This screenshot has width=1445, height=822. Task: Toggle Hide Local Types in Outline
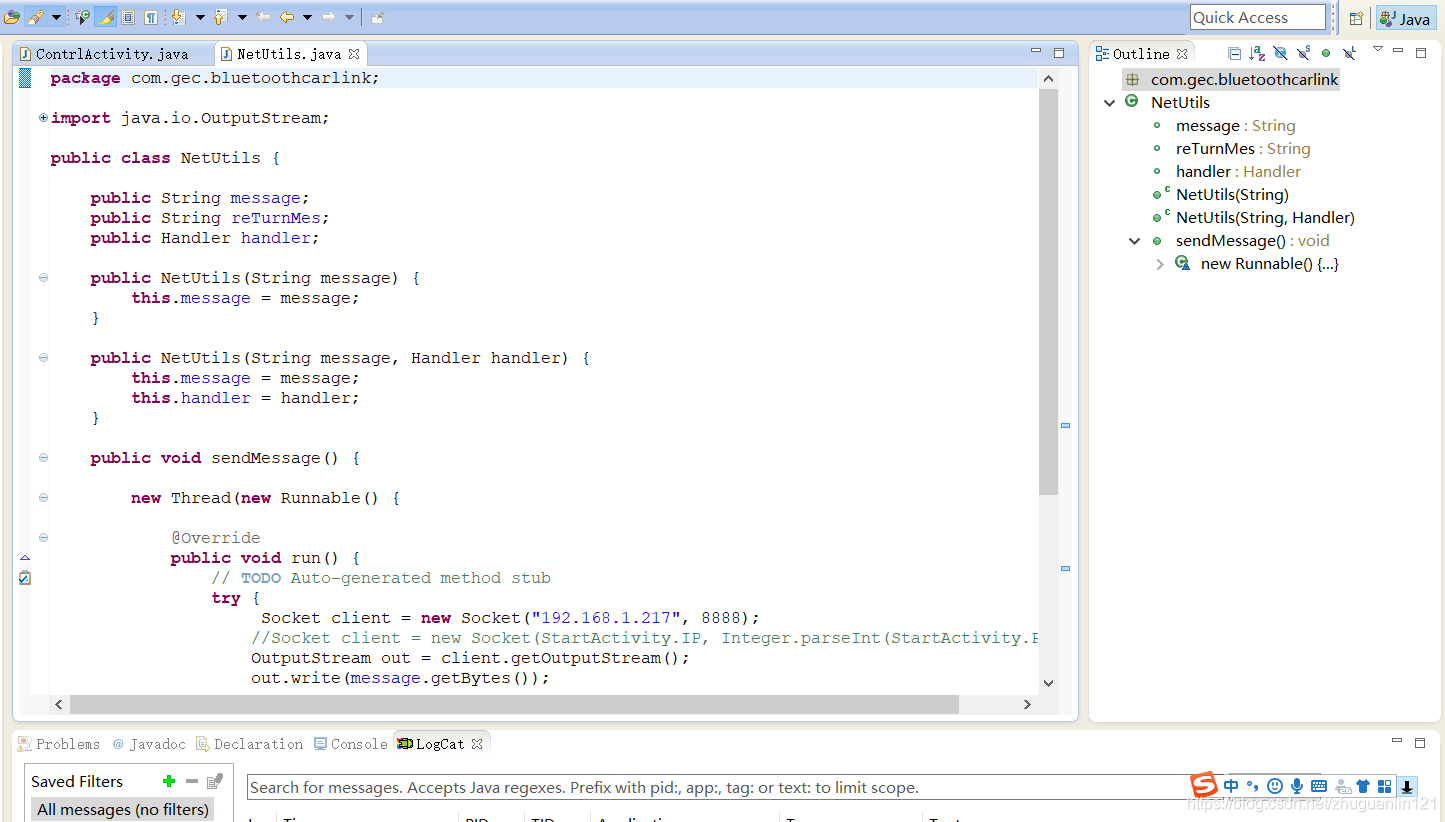point(1349,54)
